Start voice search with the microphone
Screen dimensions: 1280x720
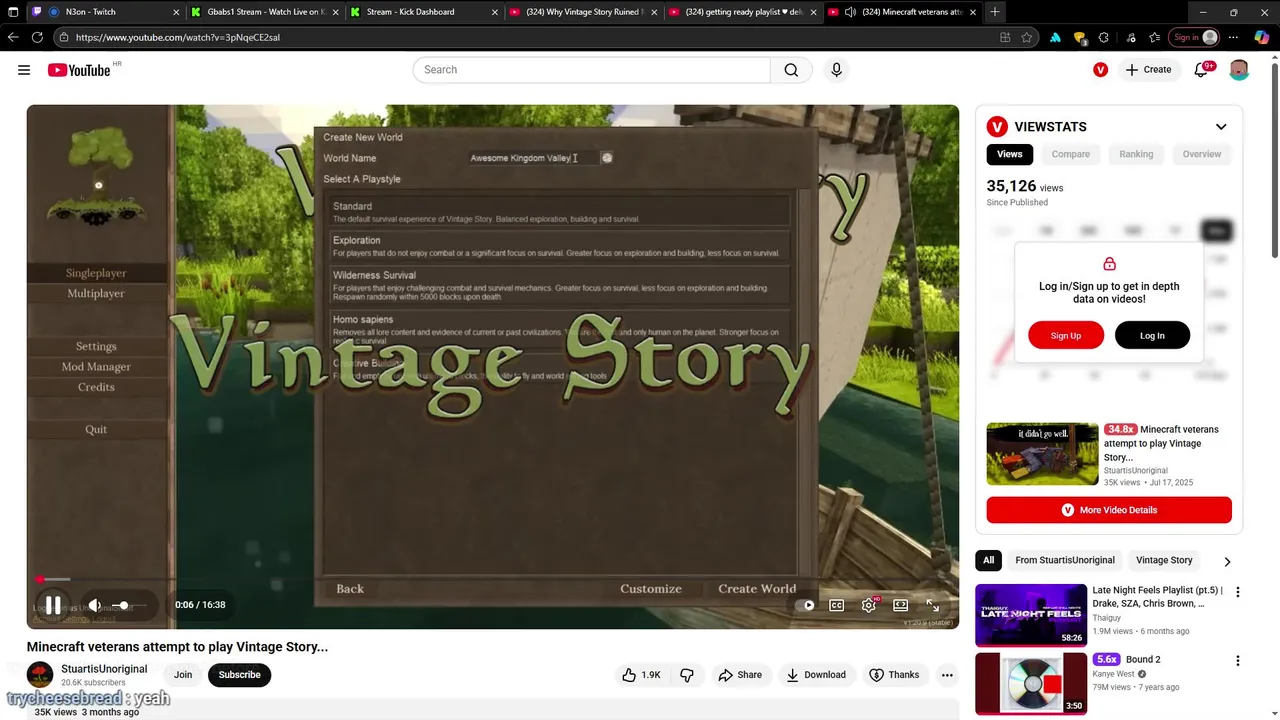point(837,70)
